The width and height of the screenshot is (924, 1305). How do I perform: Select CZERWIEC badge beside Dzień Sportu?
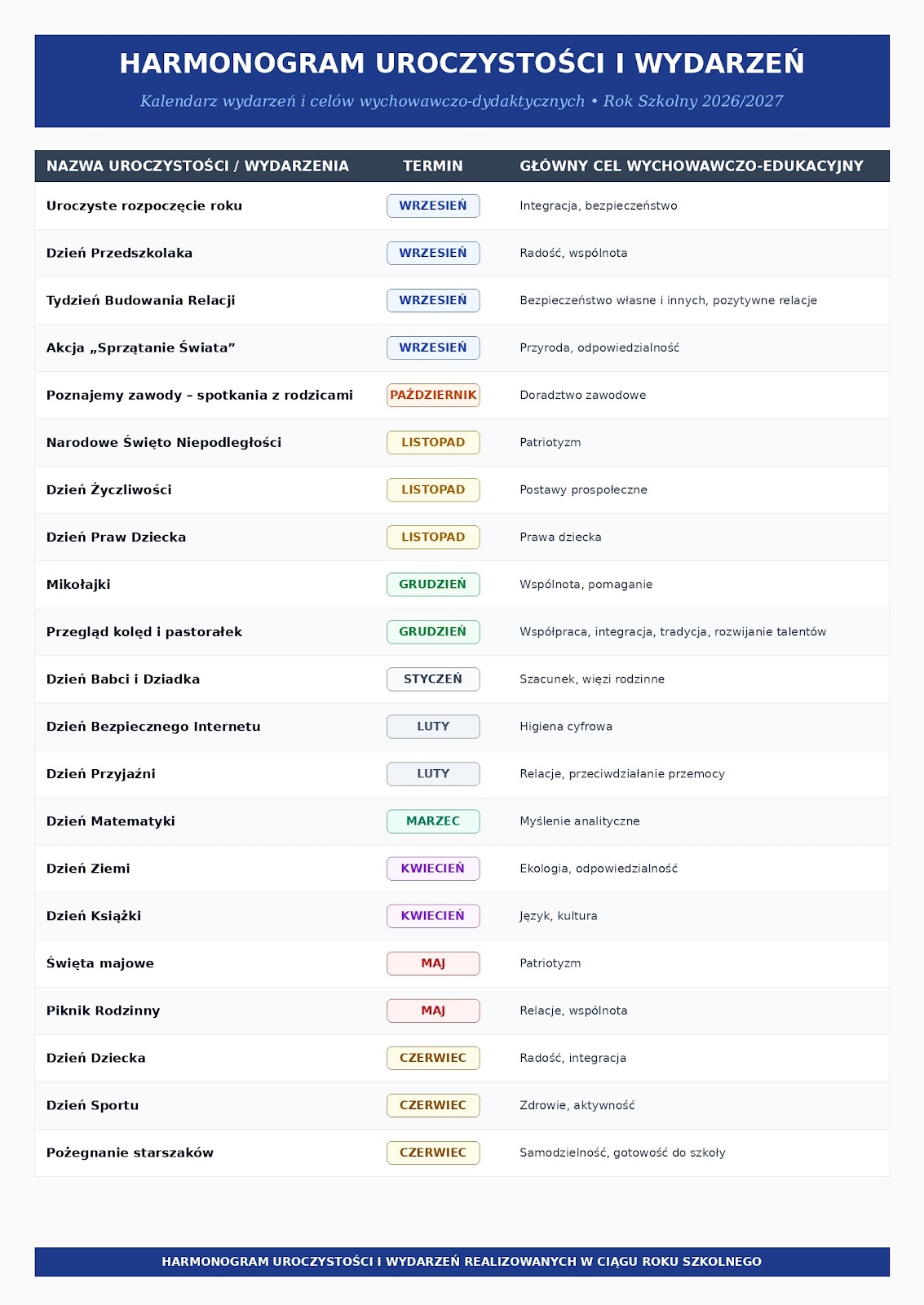coord(433,1104)
